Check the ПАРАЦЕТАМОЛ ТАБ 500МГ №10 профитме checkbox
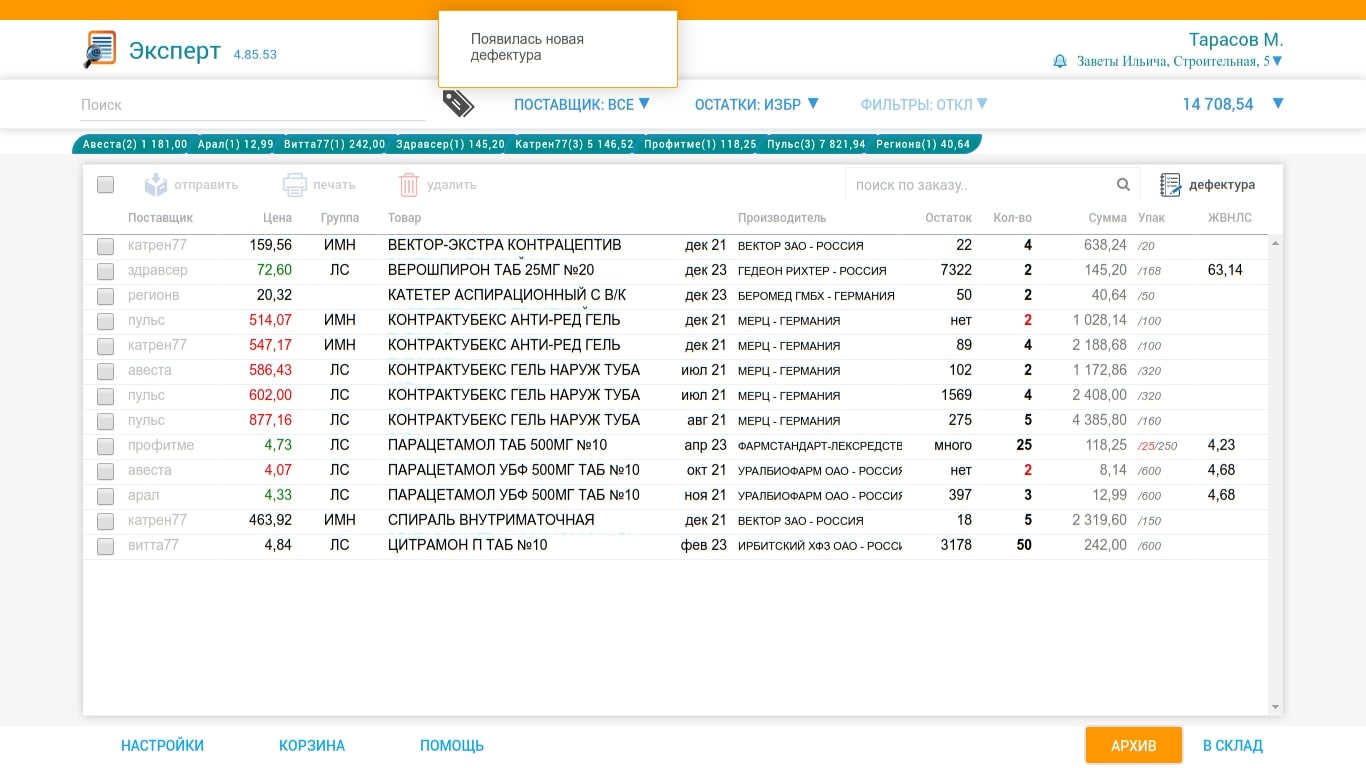The height and width of the screenshot is (768, 1366). coord(106,446)
